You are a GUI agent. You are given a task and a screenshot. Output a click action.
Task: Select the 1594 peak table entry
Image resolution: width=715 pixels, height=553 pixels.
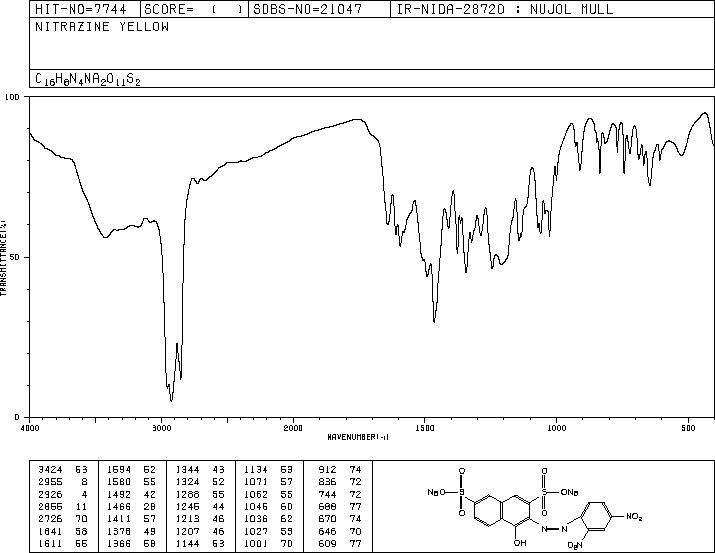[x=131, y=470]
